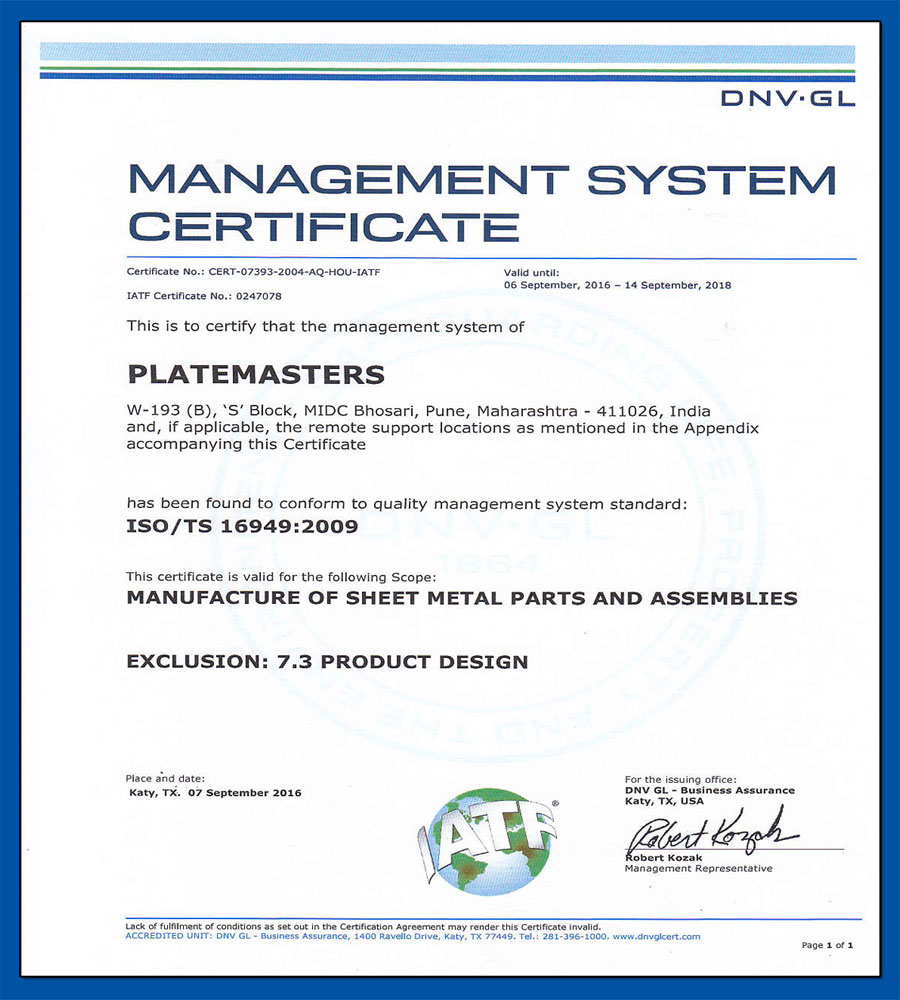
Task: Select the '06 September, 2016 – 14 September, 2018' dates
Action: (617, 285)
